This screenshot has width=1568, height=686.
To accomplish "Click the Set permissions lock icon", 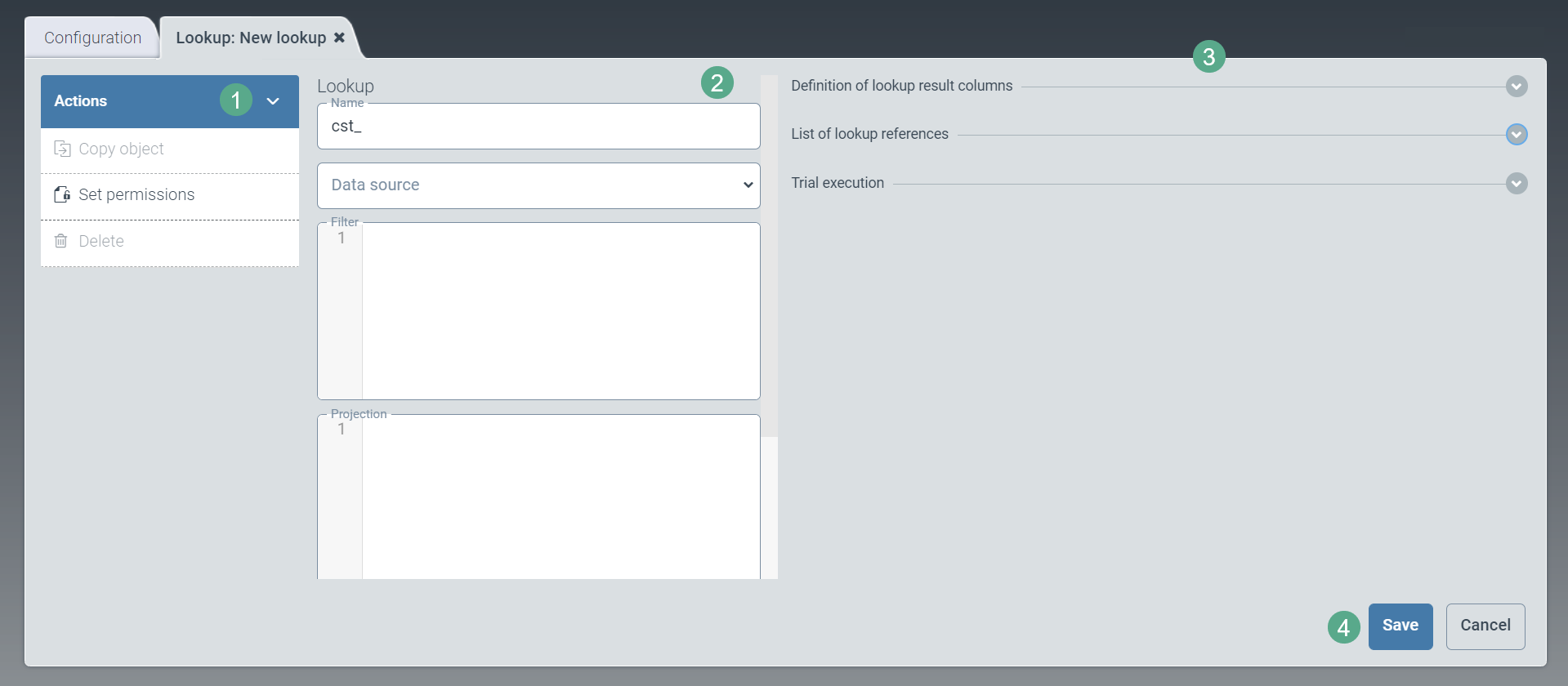I will [x=62, y=194].
